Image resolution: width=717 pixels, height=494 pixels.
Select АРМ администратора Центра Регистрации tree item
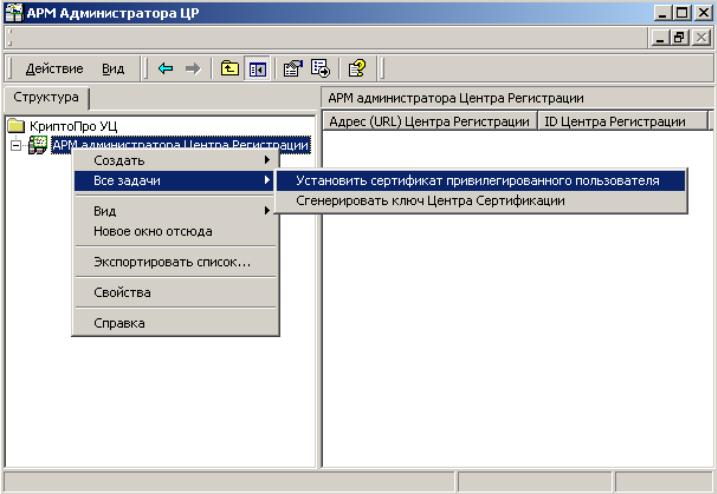click(x=181, y=145)
